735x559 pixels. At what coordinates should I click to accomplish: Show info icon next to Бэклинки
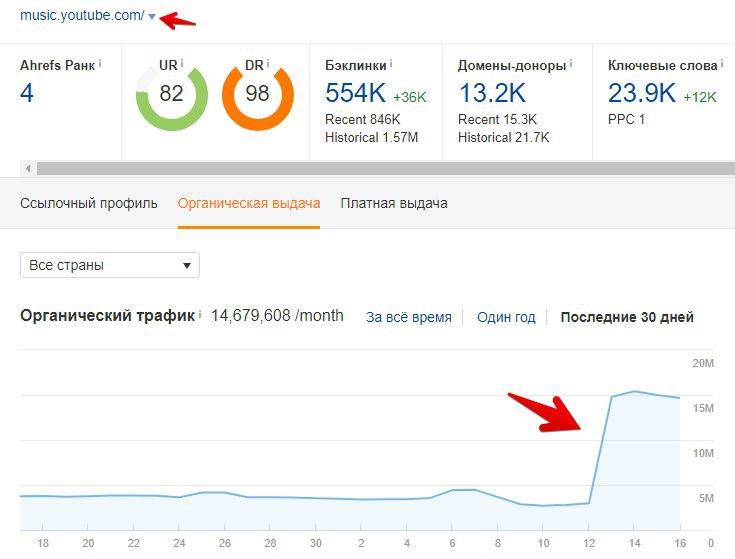(x=391, y=63)
